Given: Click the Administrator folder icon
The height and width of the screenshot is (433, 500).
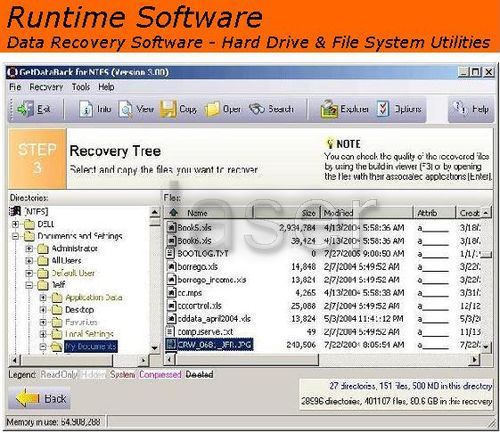Looking at the screenshot, I should tap(43, 249).
